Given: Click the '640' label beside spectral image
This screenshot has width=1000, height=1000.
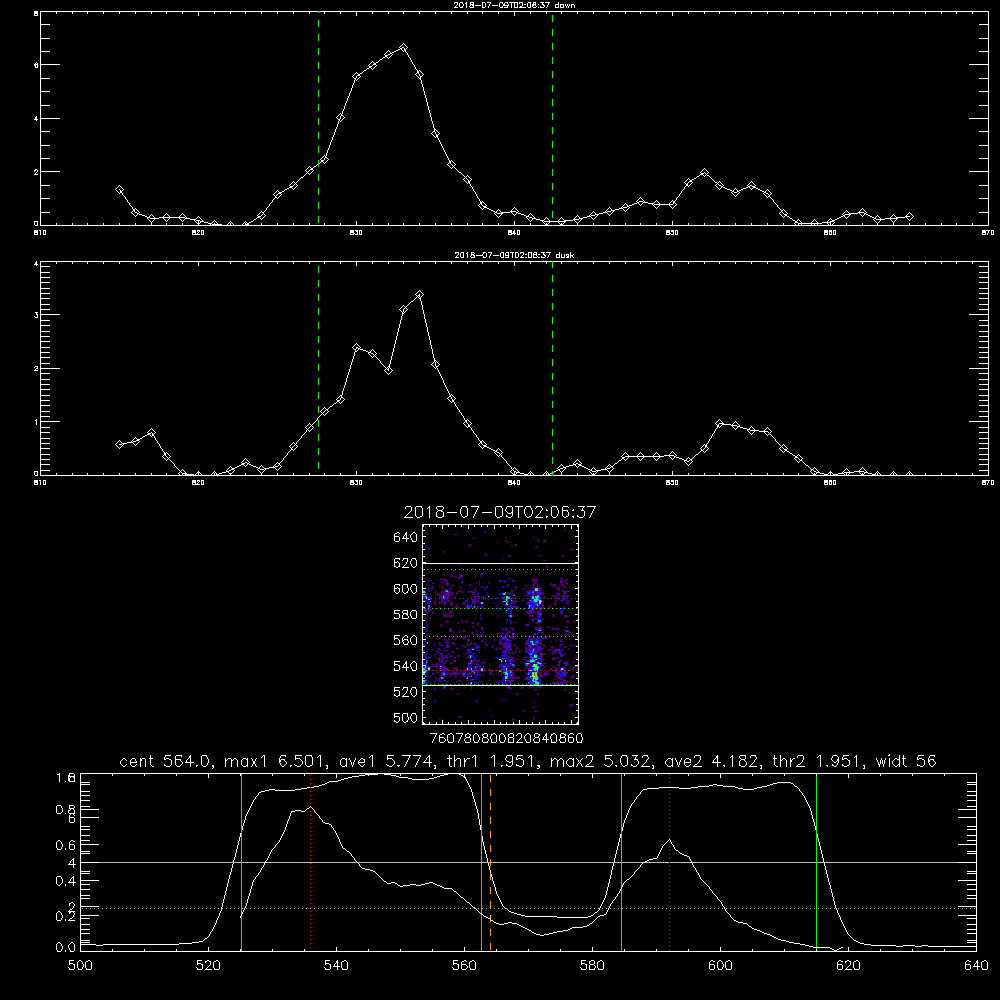Looking at the screenshot, I should tap(406, 537).
